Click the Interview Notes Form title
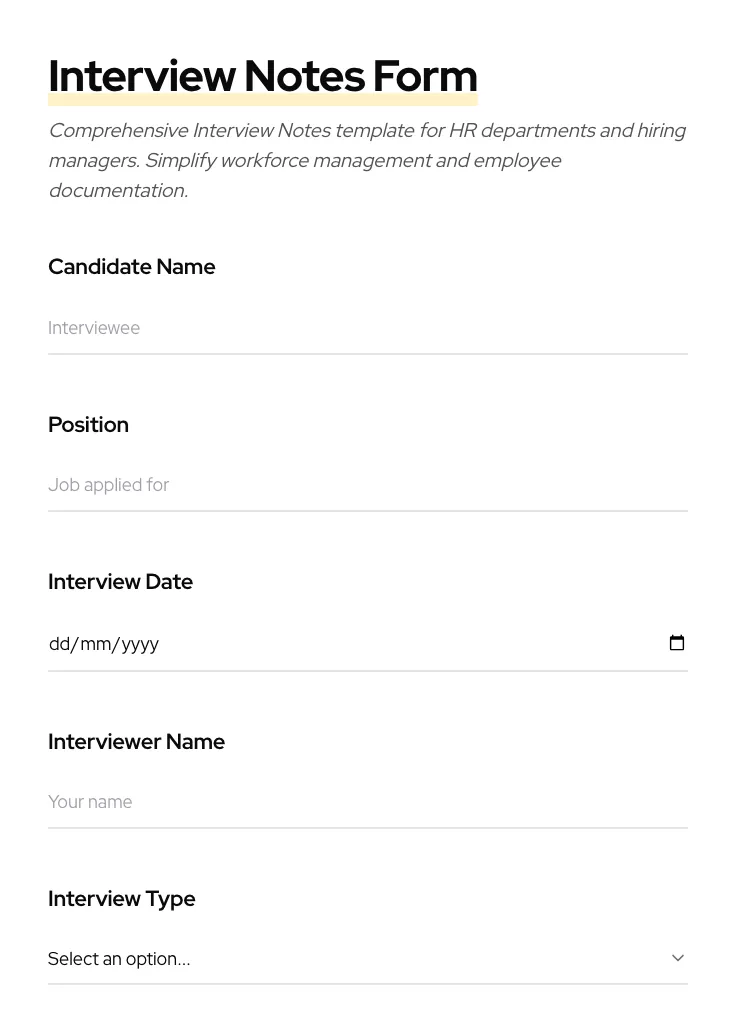 coord(262,75)
